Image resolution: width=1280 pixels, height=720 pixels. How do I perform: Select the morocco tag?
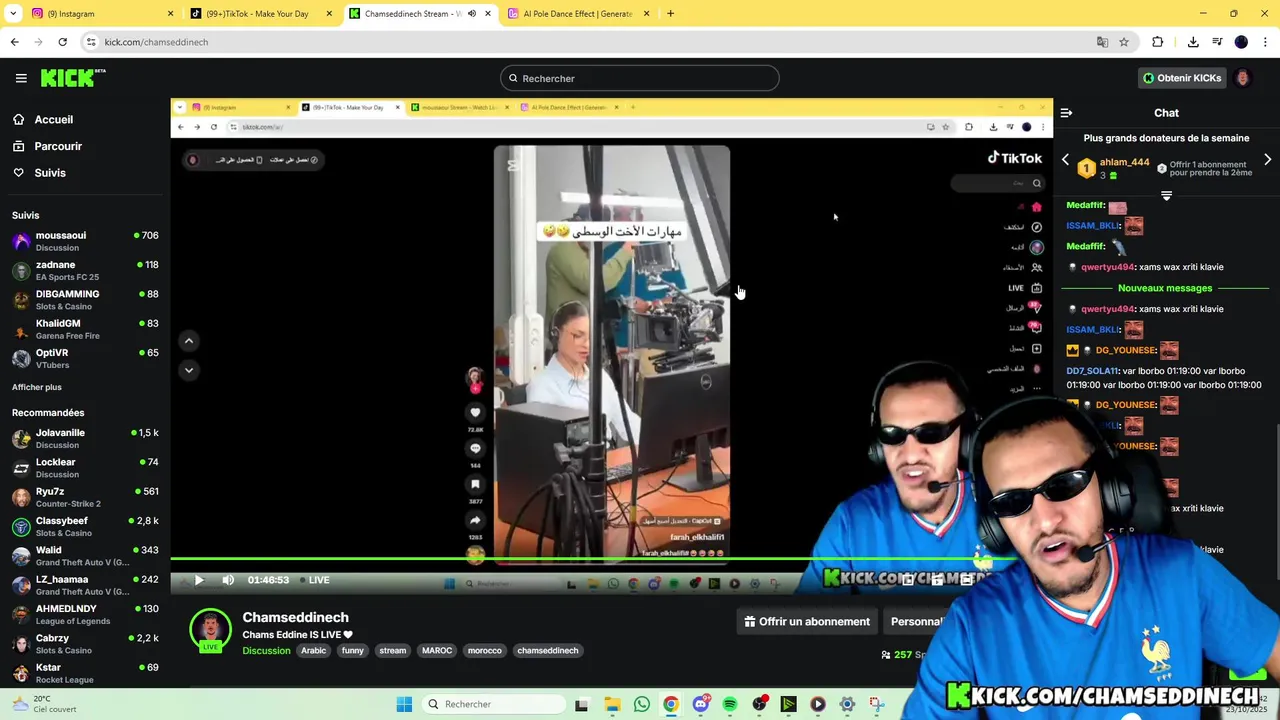[x=485, y=651]
